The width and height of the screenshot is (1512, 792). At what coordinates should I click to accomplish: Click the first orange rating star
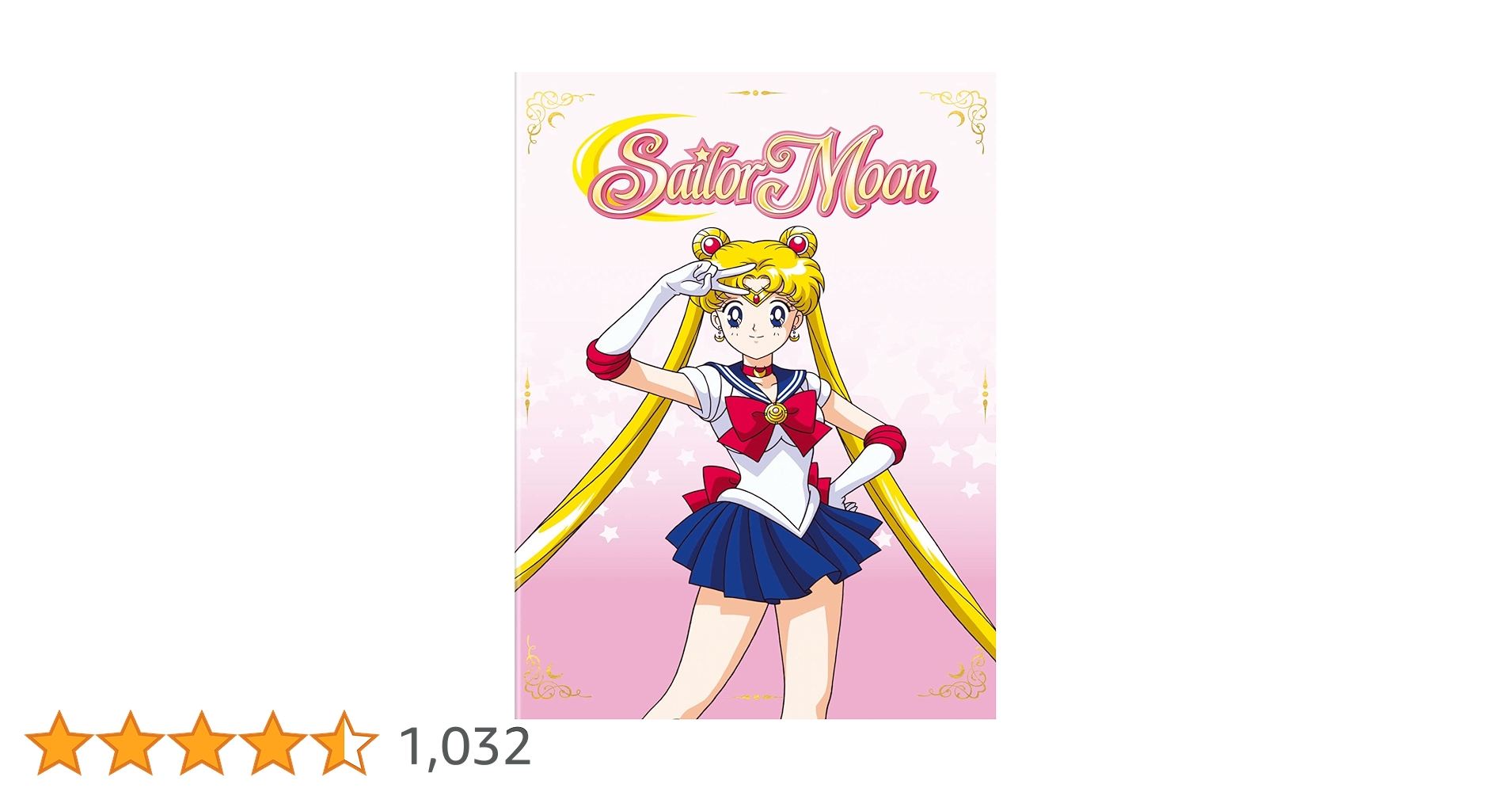59,743
